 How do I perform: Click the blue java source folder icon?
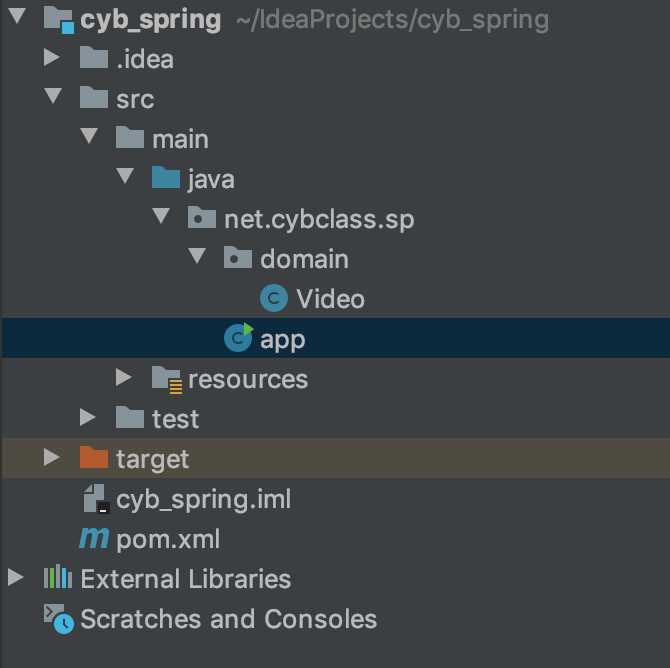(166, 177)
